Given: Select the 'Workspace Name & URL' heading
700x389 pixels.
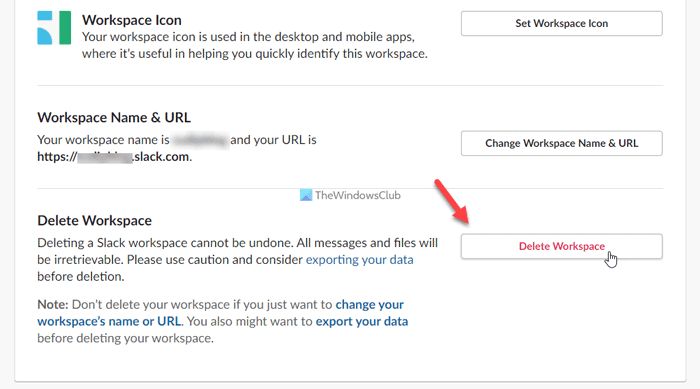Looking at the screenshot, I should pos(114,117).
